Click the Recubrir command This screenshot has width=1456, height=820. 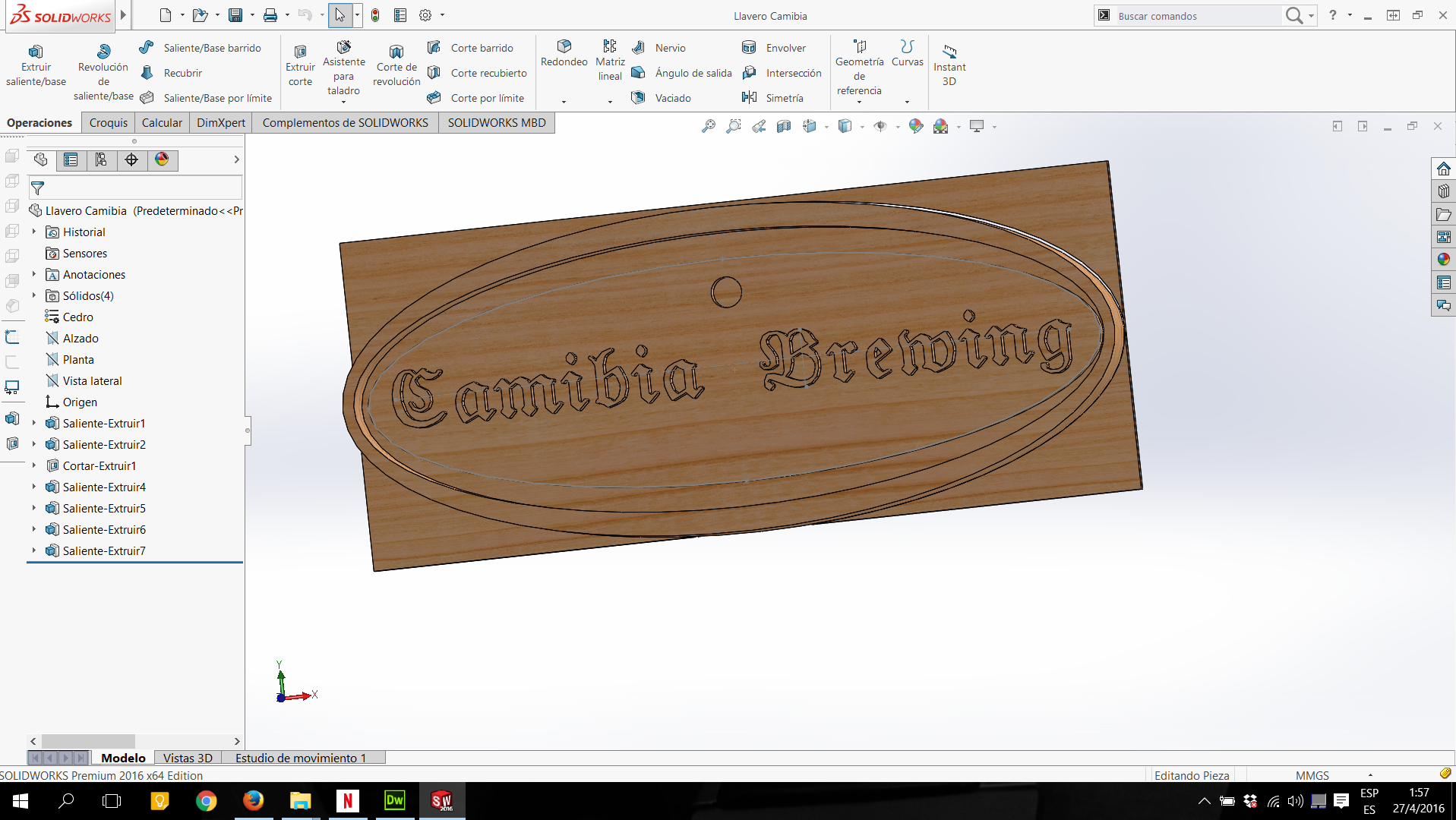172,73
